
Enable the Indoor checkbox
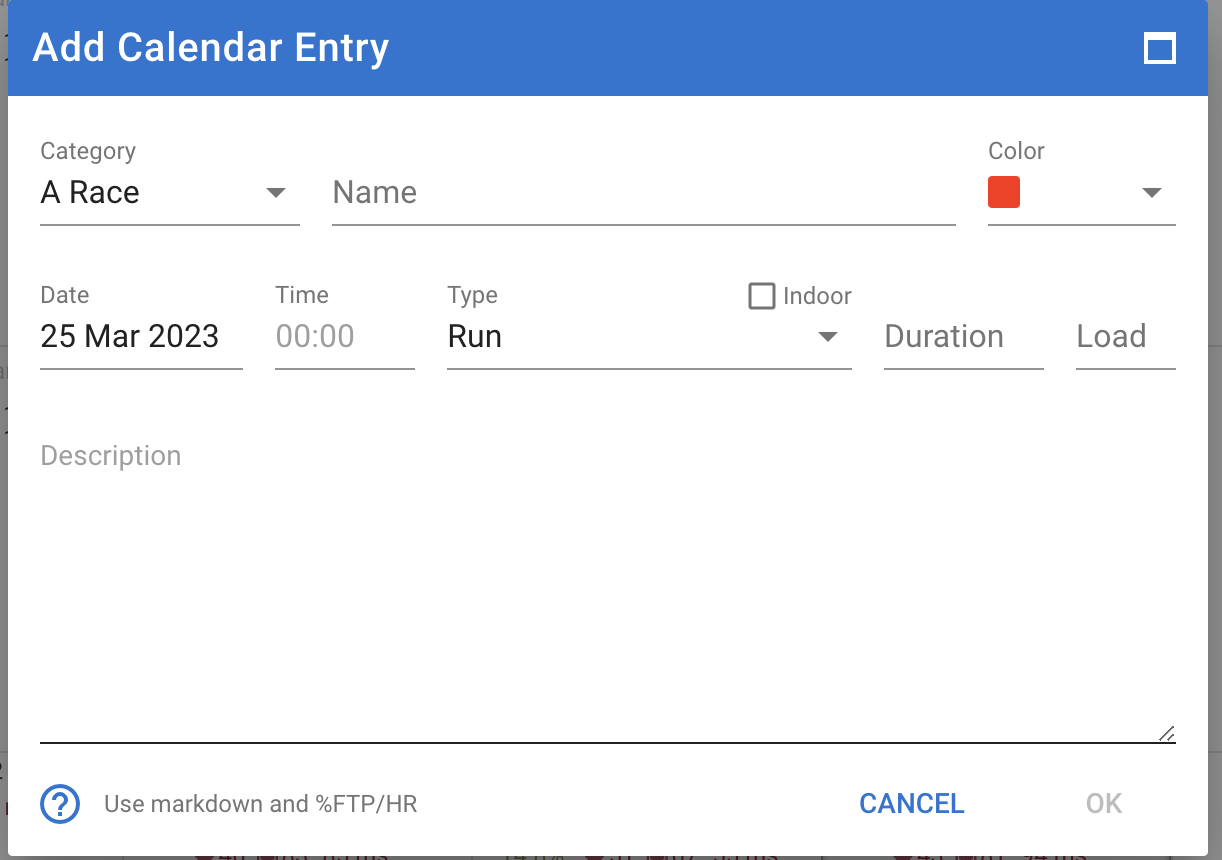tap(762, 296)
